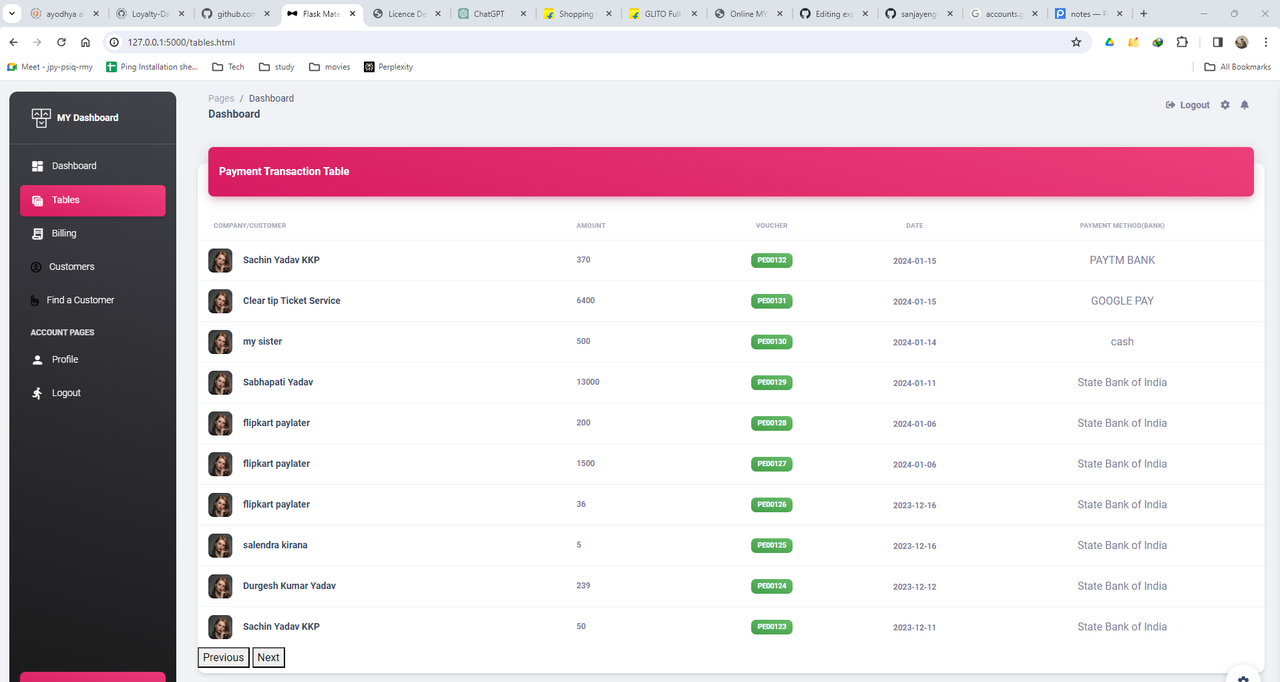Click the avatar beside my sister
Image resolution: width=1280 pixels, height=682 pixels.
click(220, 342)
